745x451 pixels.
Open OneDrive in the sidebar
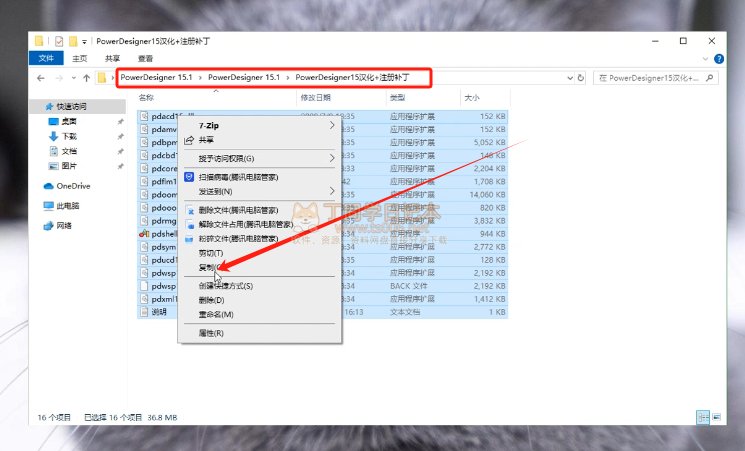(x=67, y=186)
